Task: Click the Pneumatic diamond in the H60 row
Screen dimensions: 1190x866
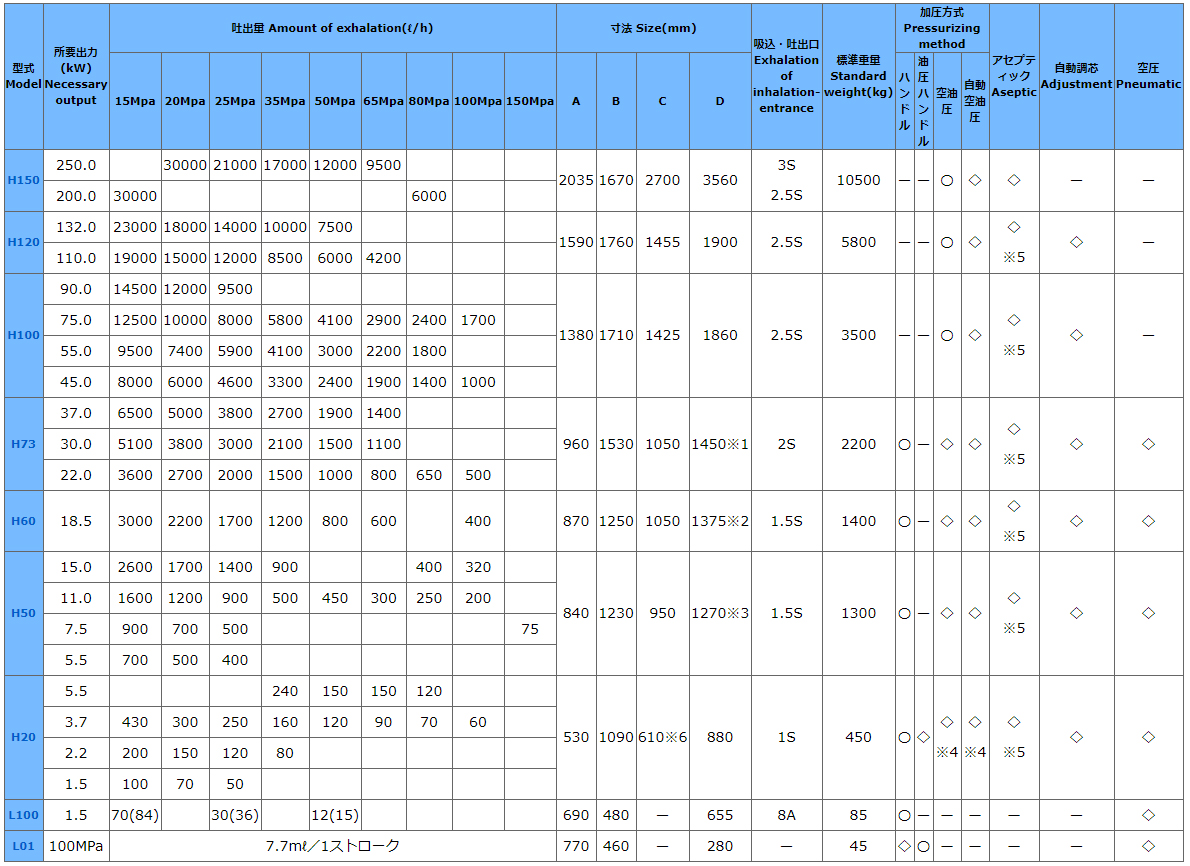Action: [1148, 521]
